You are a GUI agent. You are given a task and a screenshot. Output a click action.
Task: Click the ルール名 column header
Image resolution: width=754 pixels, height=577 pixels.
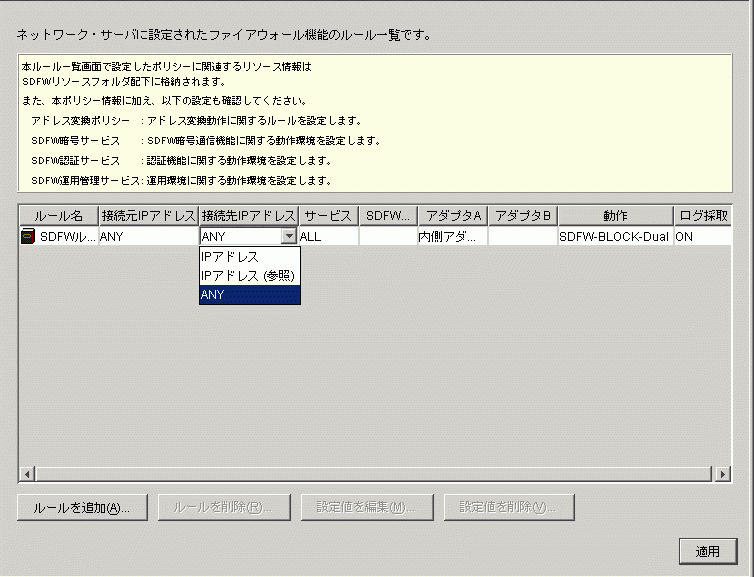[59, 216]
